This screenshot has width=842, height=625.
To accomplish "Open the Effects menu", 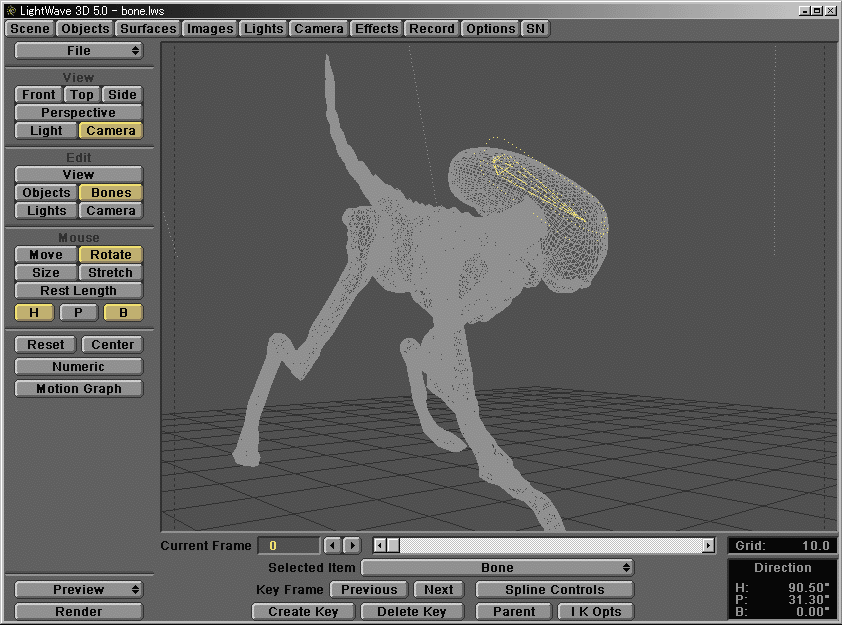I will click(x=376, y=28).
